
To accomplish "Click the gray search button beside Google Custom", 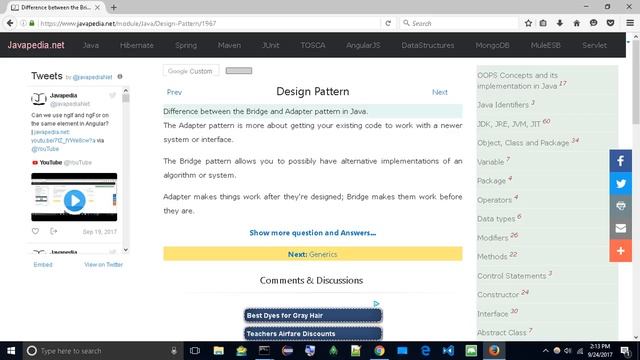I will 239,71.
